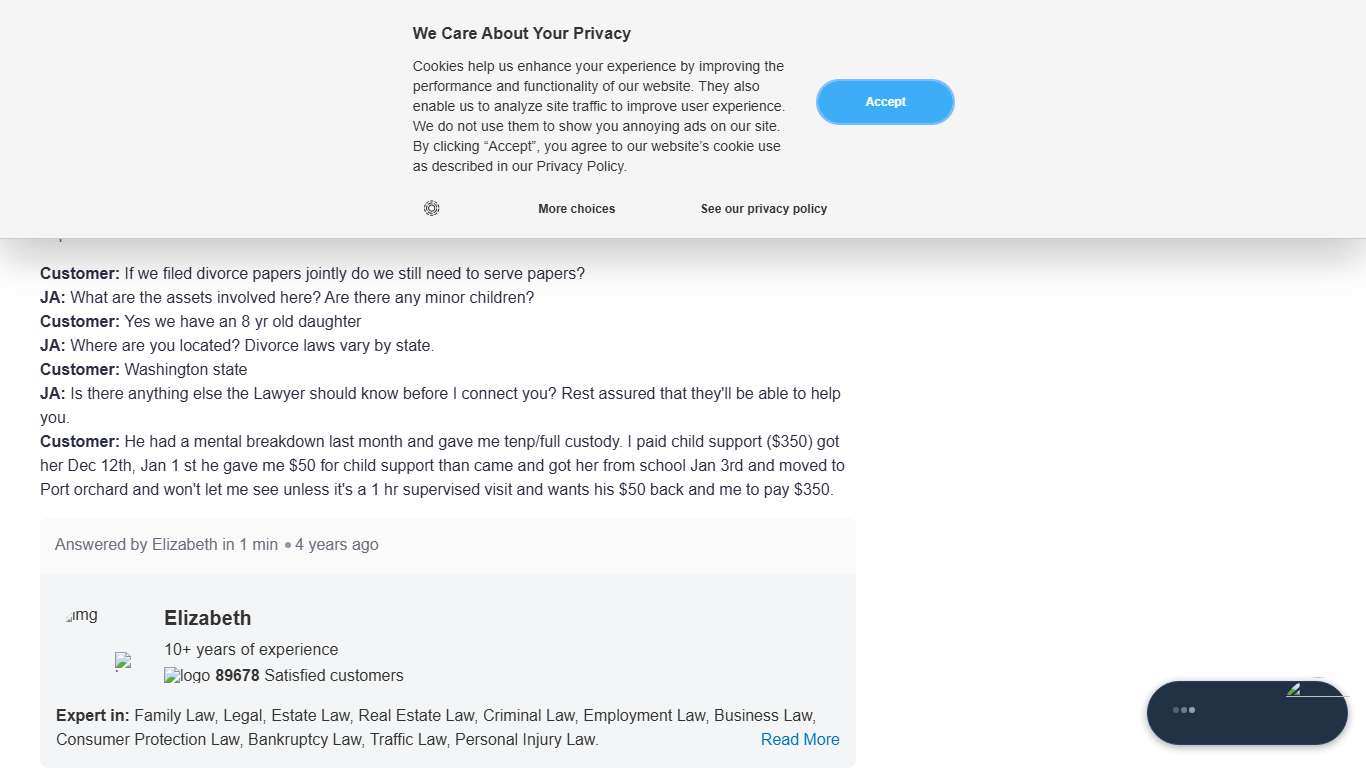The width and height of the screenshot is (1366, 768).
Task: Accept cookies in the privacy banner
Action: click(x=885, y=102)
